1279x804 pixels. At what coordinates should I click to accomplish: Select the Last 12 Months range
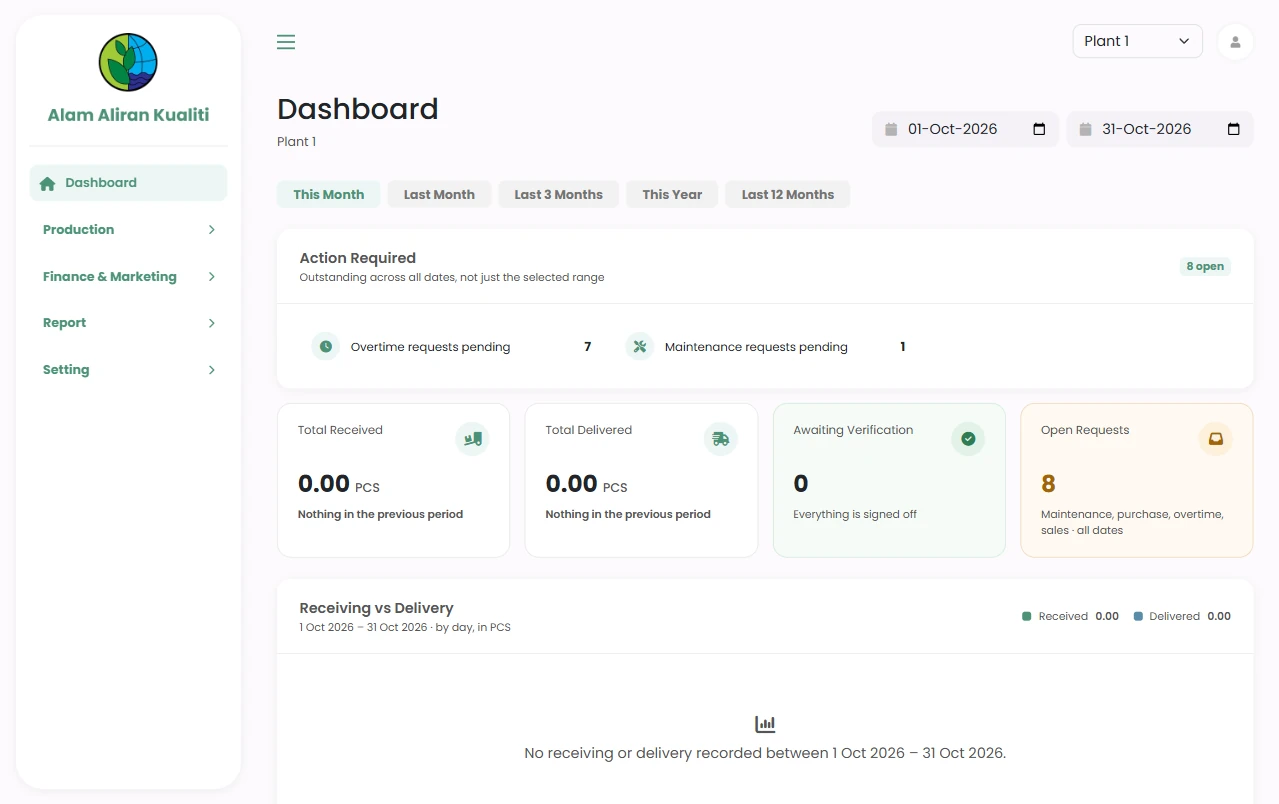click(x=788, y=194)
